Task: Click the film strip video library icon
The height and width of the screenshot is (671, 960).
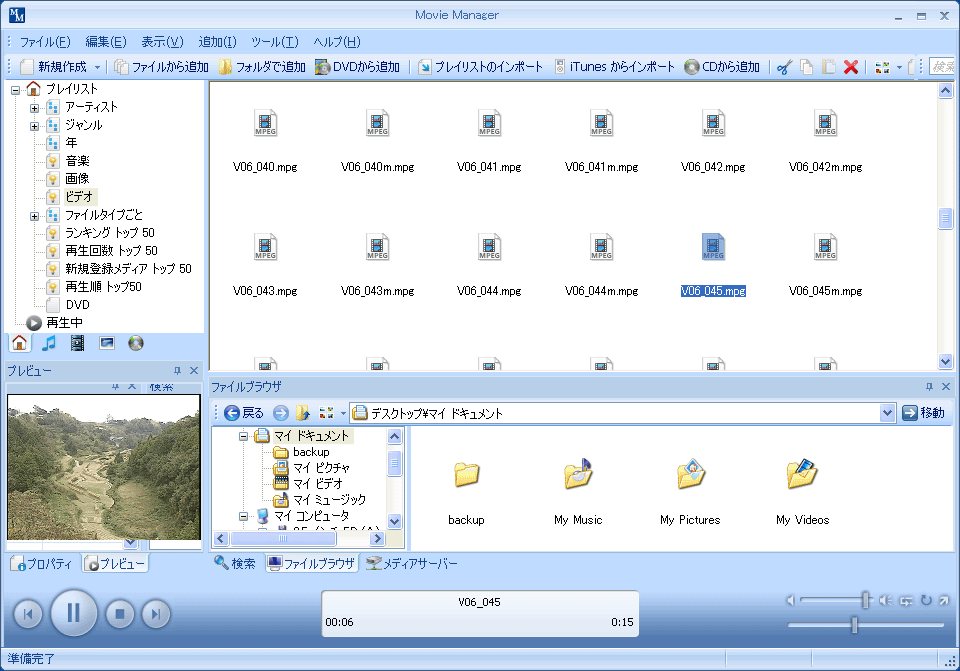Action: click(77, 343)
